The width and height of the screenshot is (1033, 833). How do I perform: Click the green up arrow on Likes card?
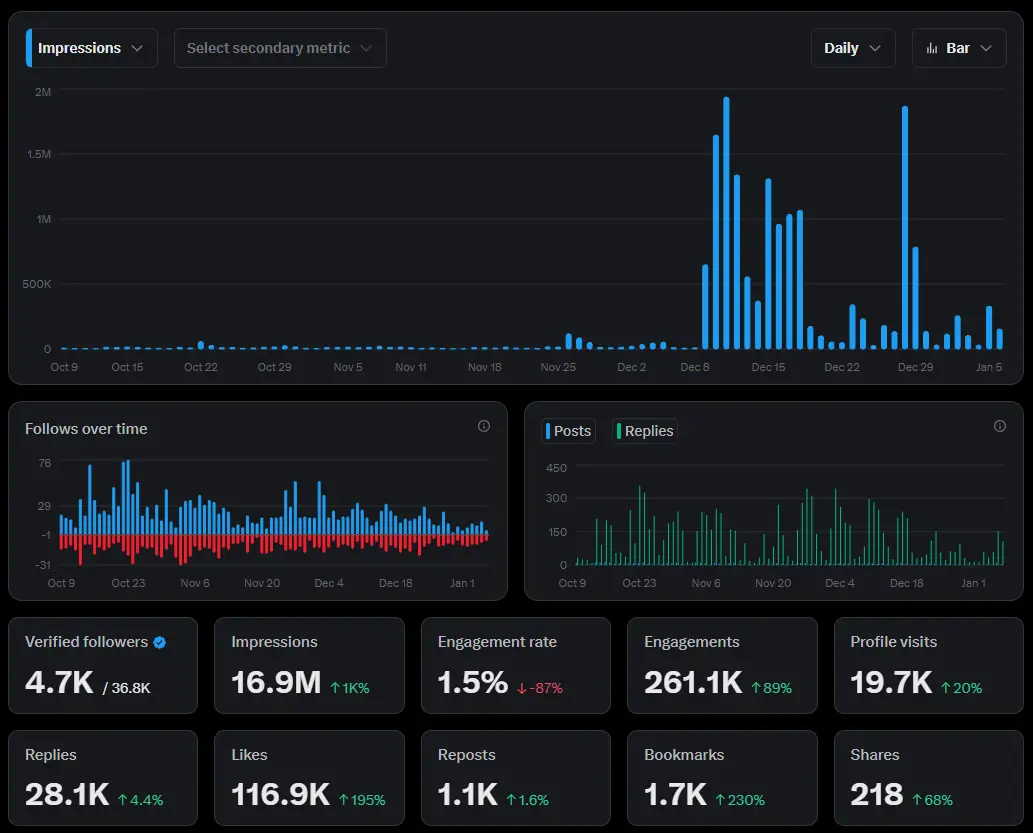tap(341, 800)
